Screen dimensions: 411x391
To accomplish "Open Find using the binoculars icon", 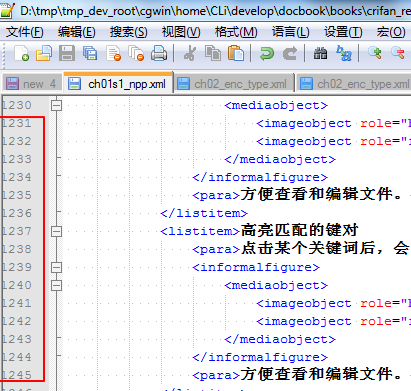I will click(x=320, y=53).
